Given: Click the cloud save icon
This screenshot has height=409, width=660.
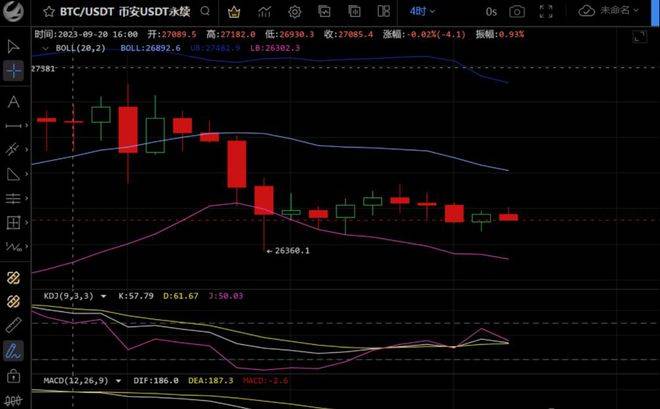Looking at the screenshot, I should point(586,11).
